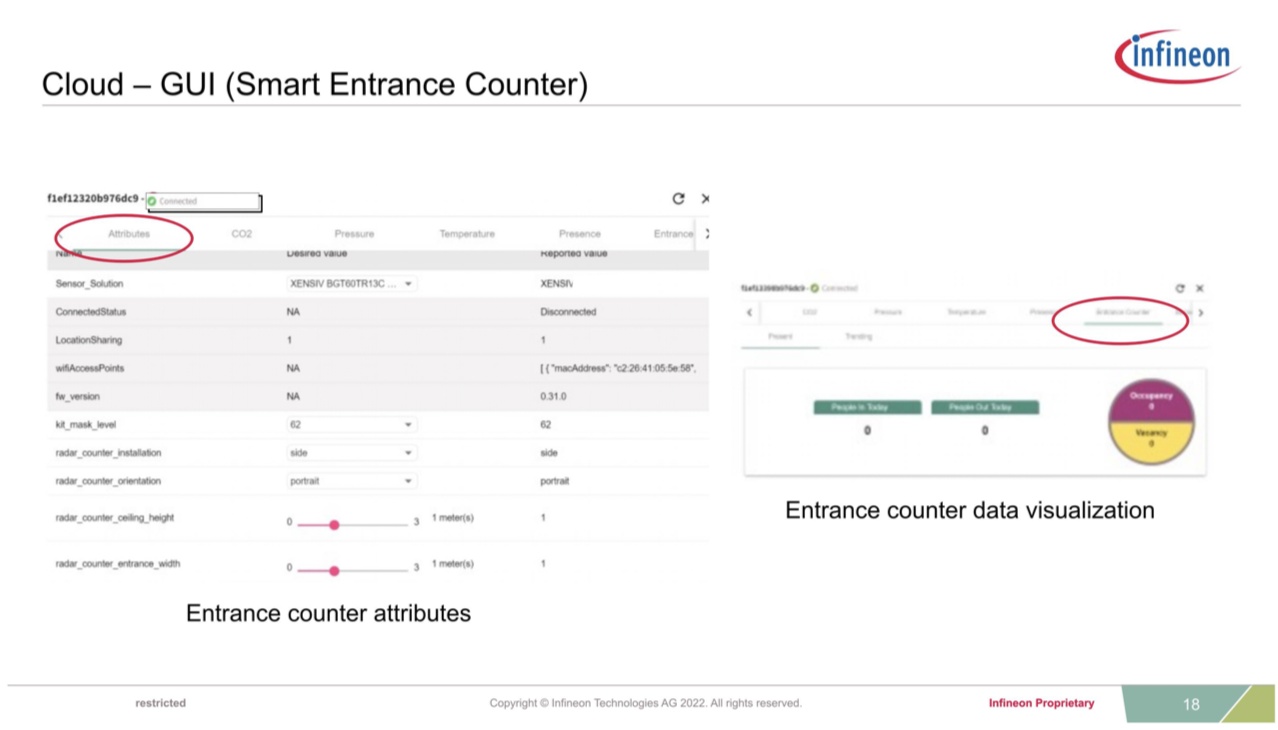
Task: Select the Entrance tab in attributes panel
Action: [x=673, y=234]
